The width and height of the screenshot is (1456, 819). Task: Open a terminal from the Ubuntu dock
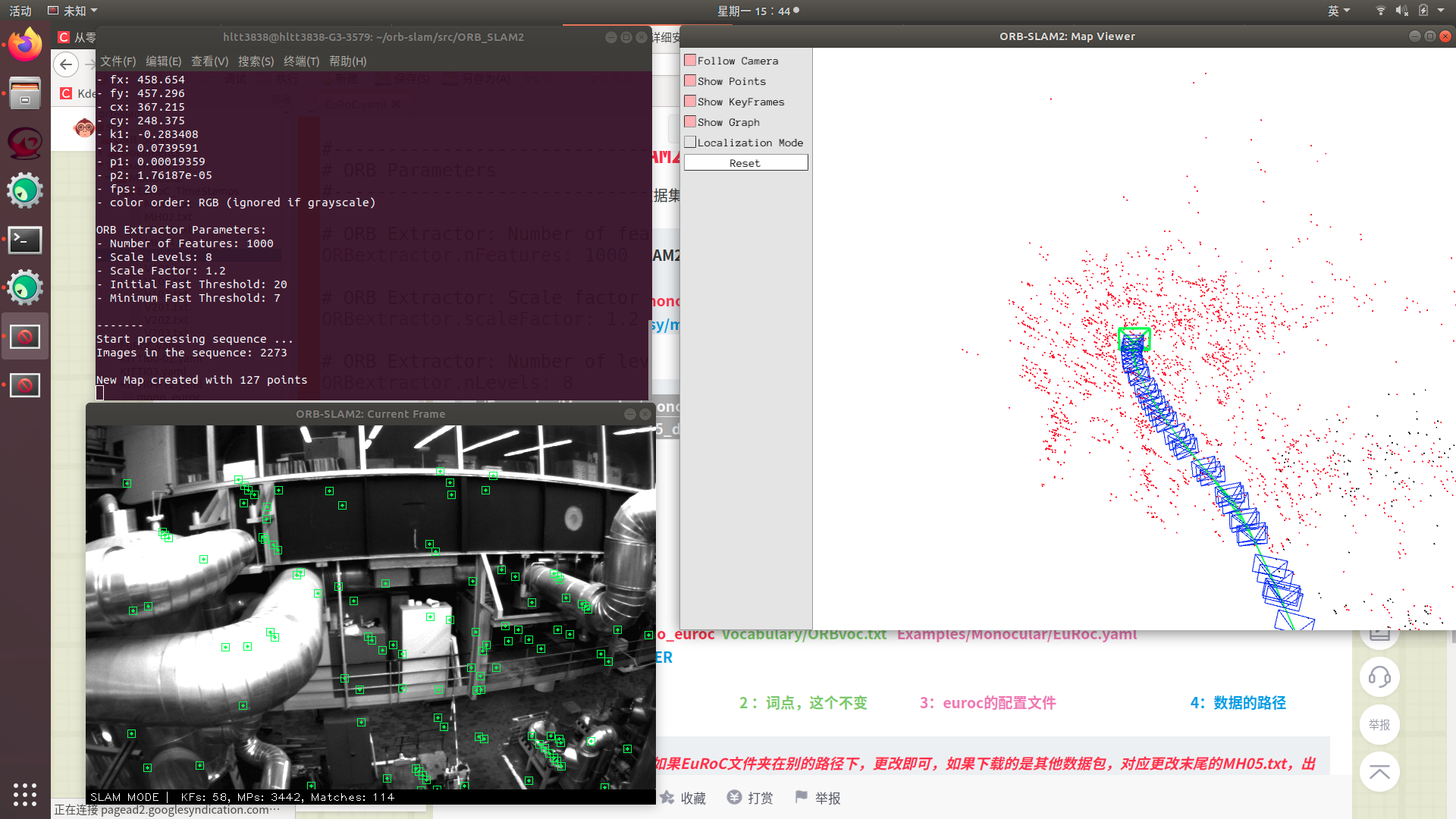coord(25,240)
